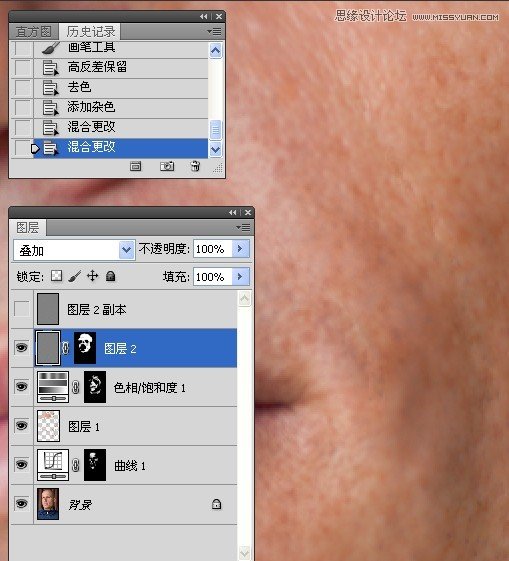Image resolution: width=509 pixels, height=561 pixels.
Task: Select the 图层 1 thumbnail
Action: 48,426
